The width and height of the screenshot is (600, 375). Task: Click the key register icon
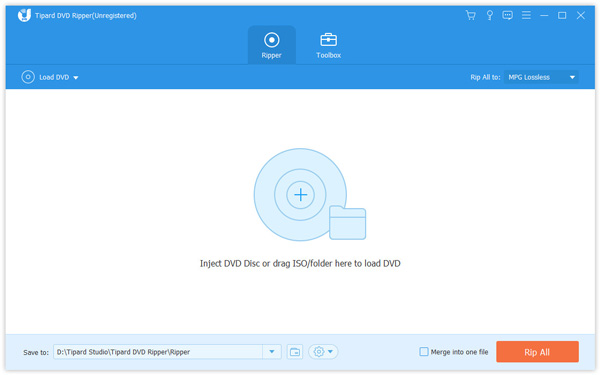click(489, 15)
